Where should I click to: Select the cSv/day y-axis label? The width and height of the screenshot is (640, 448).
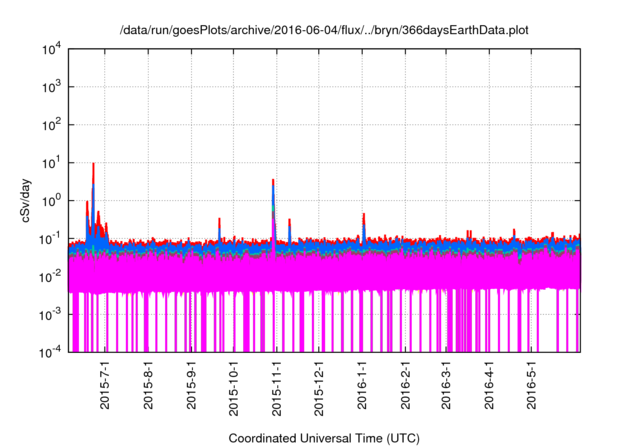25,200
